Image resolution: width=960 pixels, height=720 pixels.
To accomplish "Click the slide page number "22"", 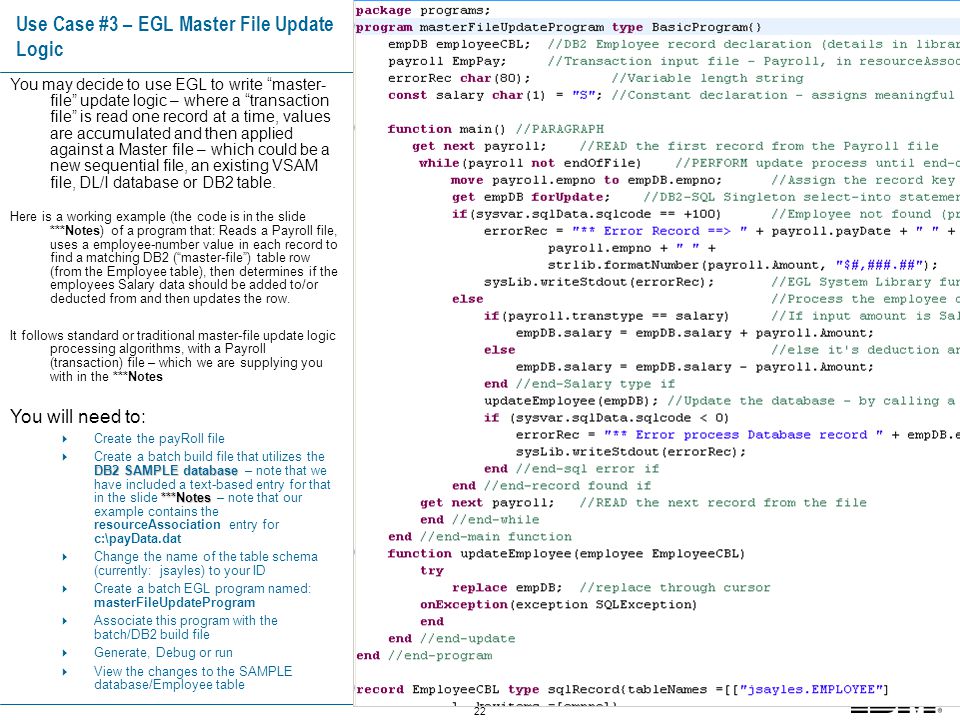I will pyautogui.click(x=479, y=711).
